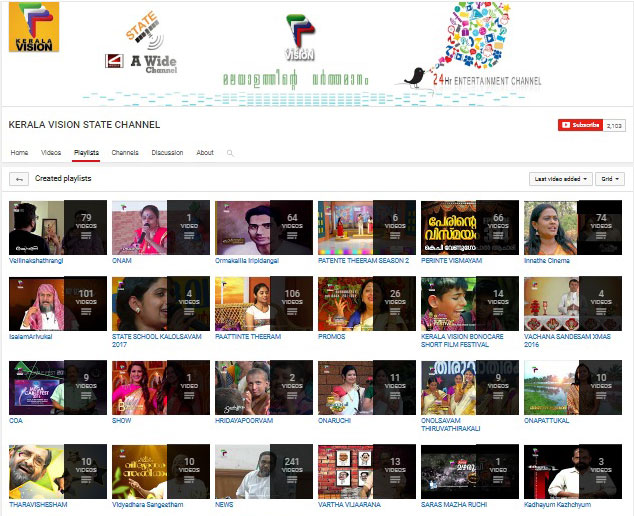The width and height of the screenshot is (634, 516).
Task: Open the PERINTE VISMAYAM playlist thumbnail
Action: point(470,227)
